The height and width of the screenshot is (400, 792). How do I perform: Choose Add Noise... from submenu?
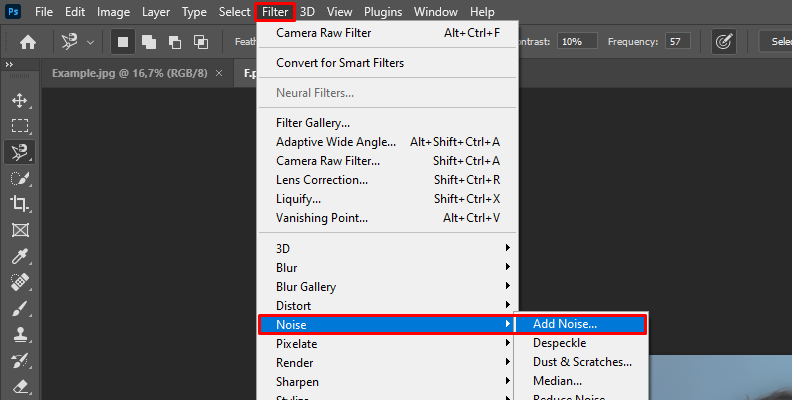coord(580,324)
